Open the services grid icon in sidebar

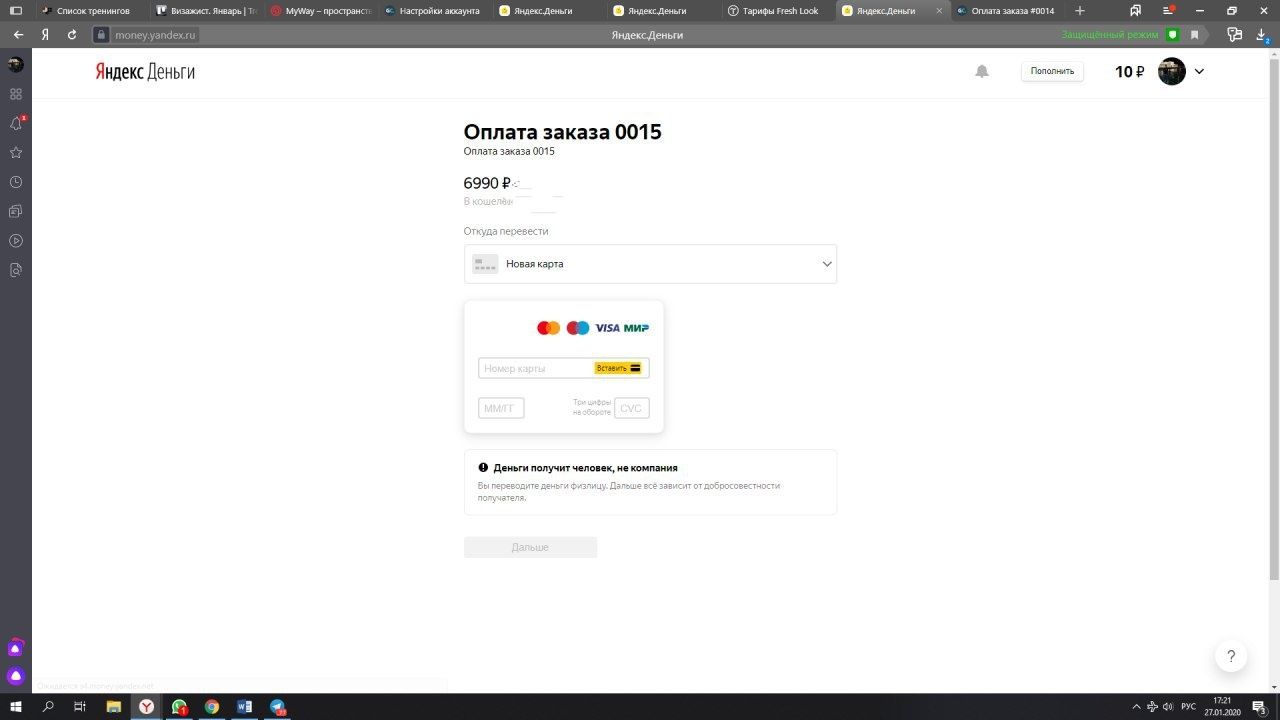pos(15,94)
